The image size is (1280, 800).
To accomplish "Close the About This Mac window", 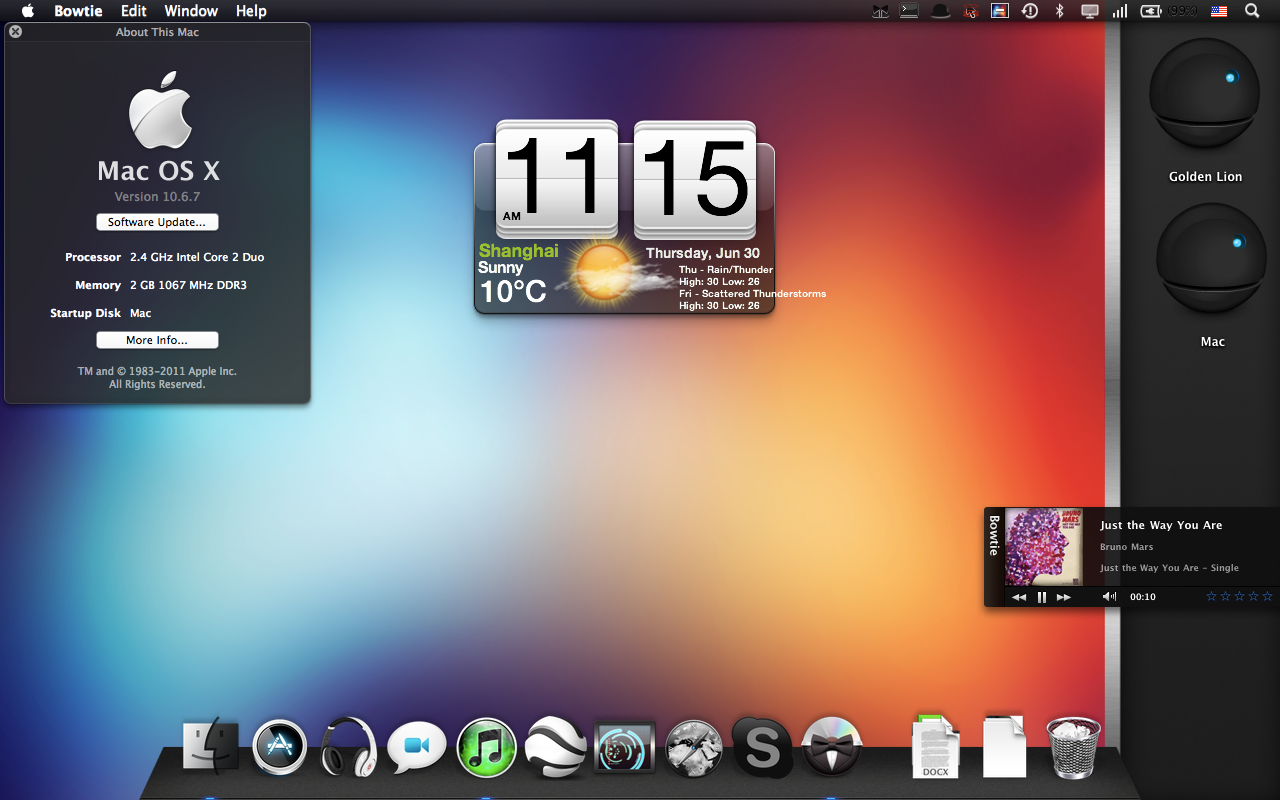I will [x=15, y=32].
